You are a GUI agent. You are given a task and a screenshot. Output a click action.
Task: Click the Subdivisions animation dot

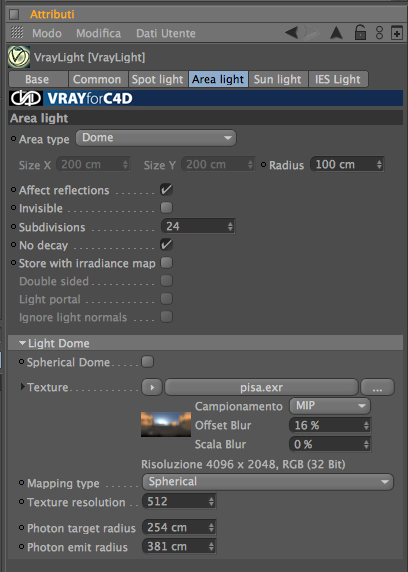[14, 227]
